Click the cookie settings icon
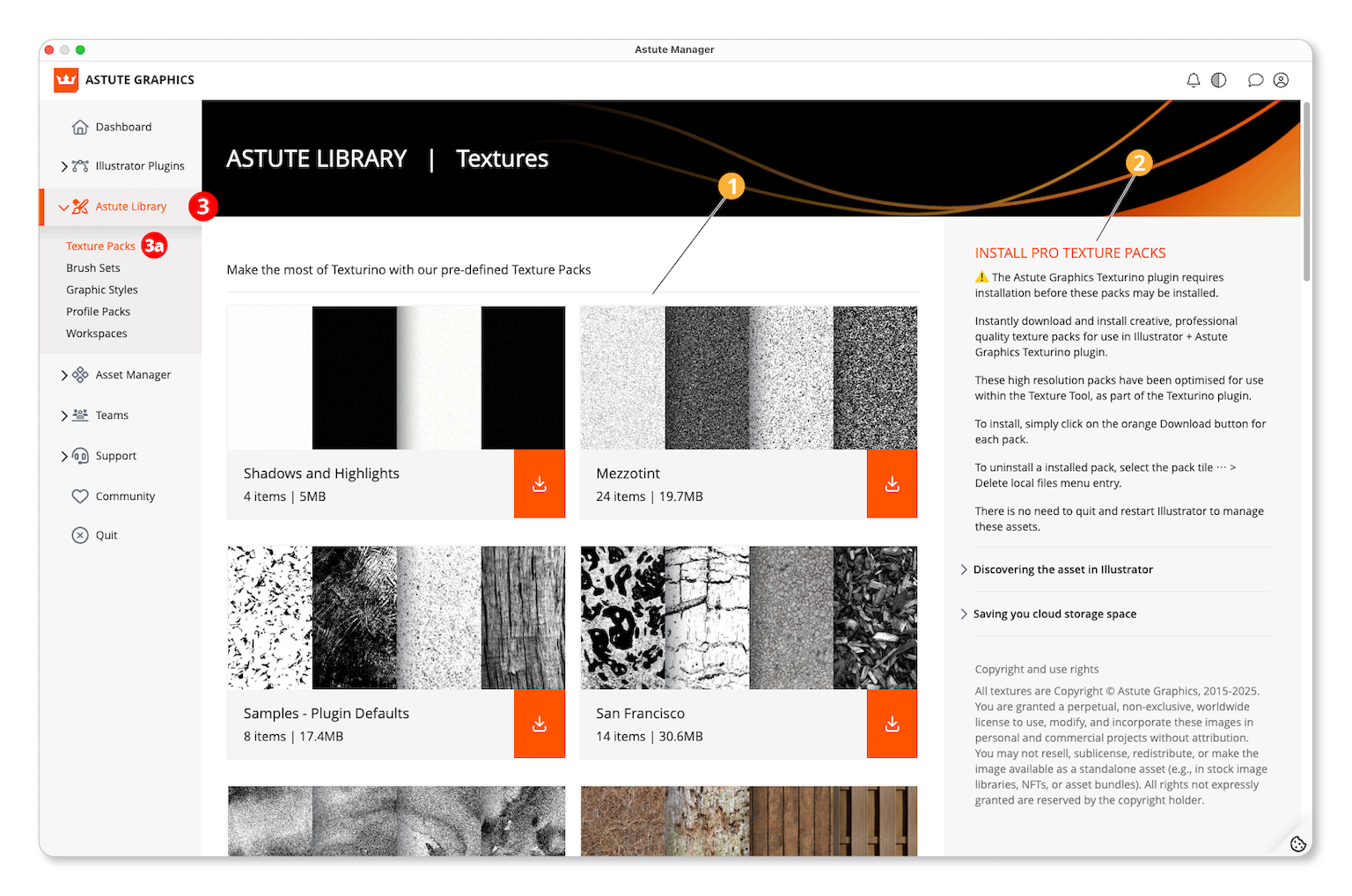Viewport: 1352px width, 896px height. [1298, 843]
